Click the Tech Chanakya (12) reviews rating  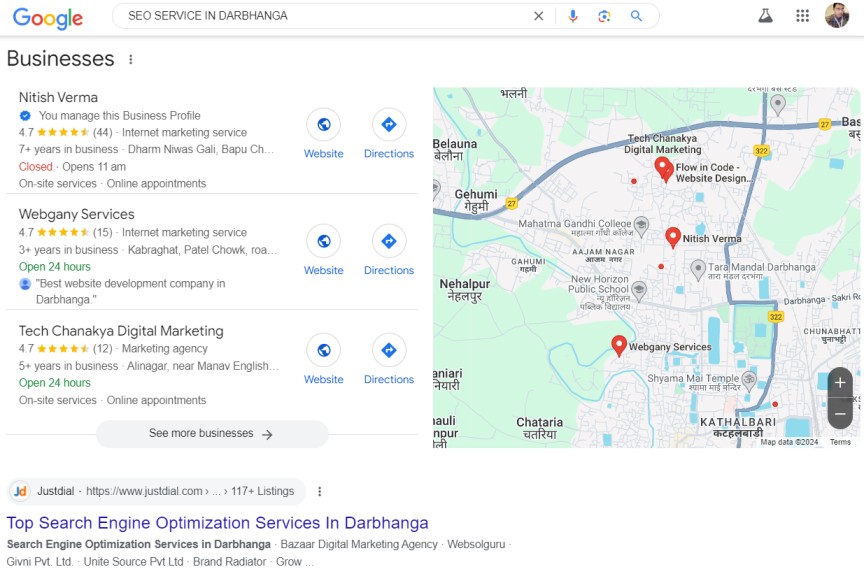coord(65,349)
